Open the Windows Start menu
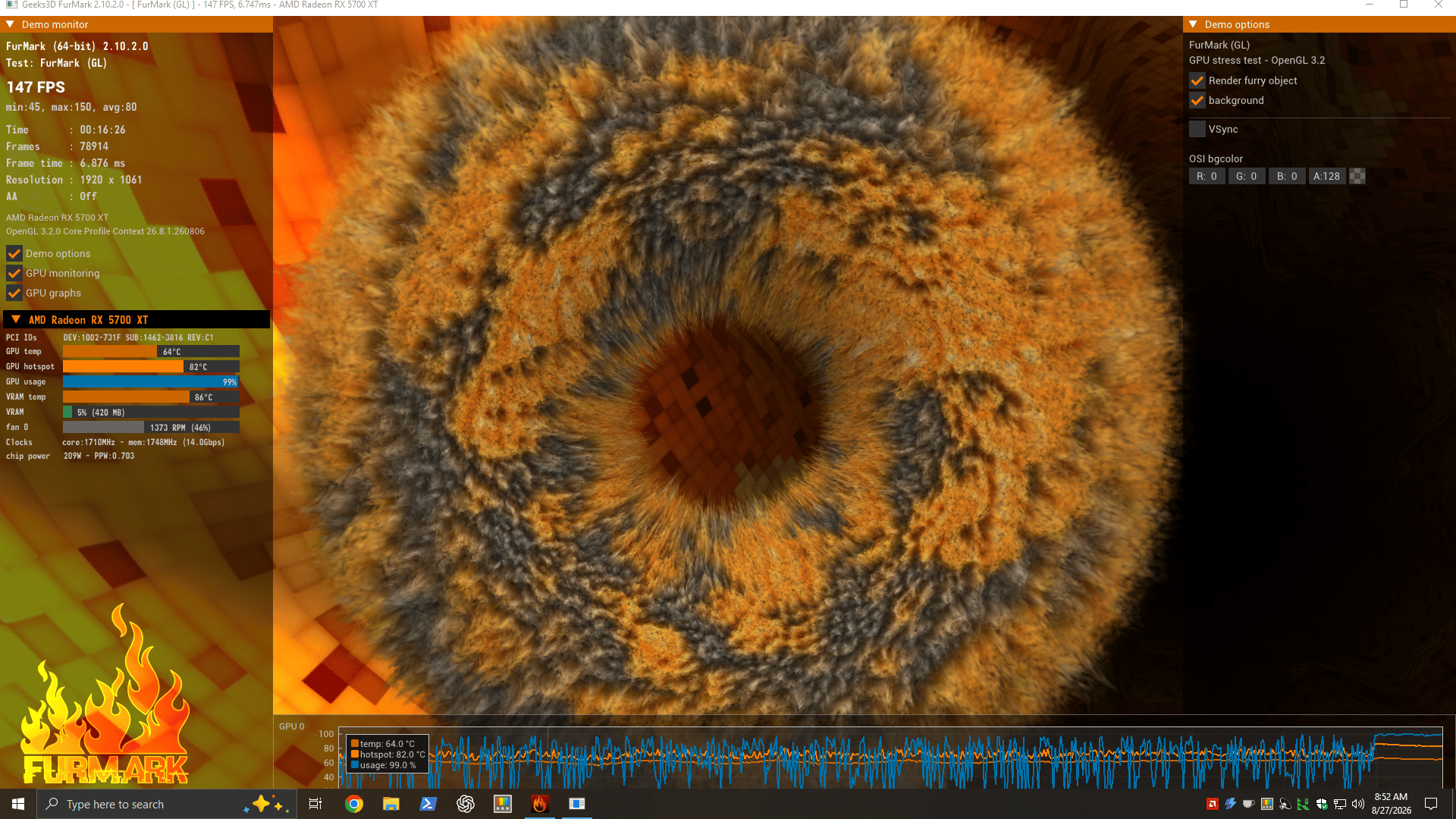1456x819 pixels. 18,804
